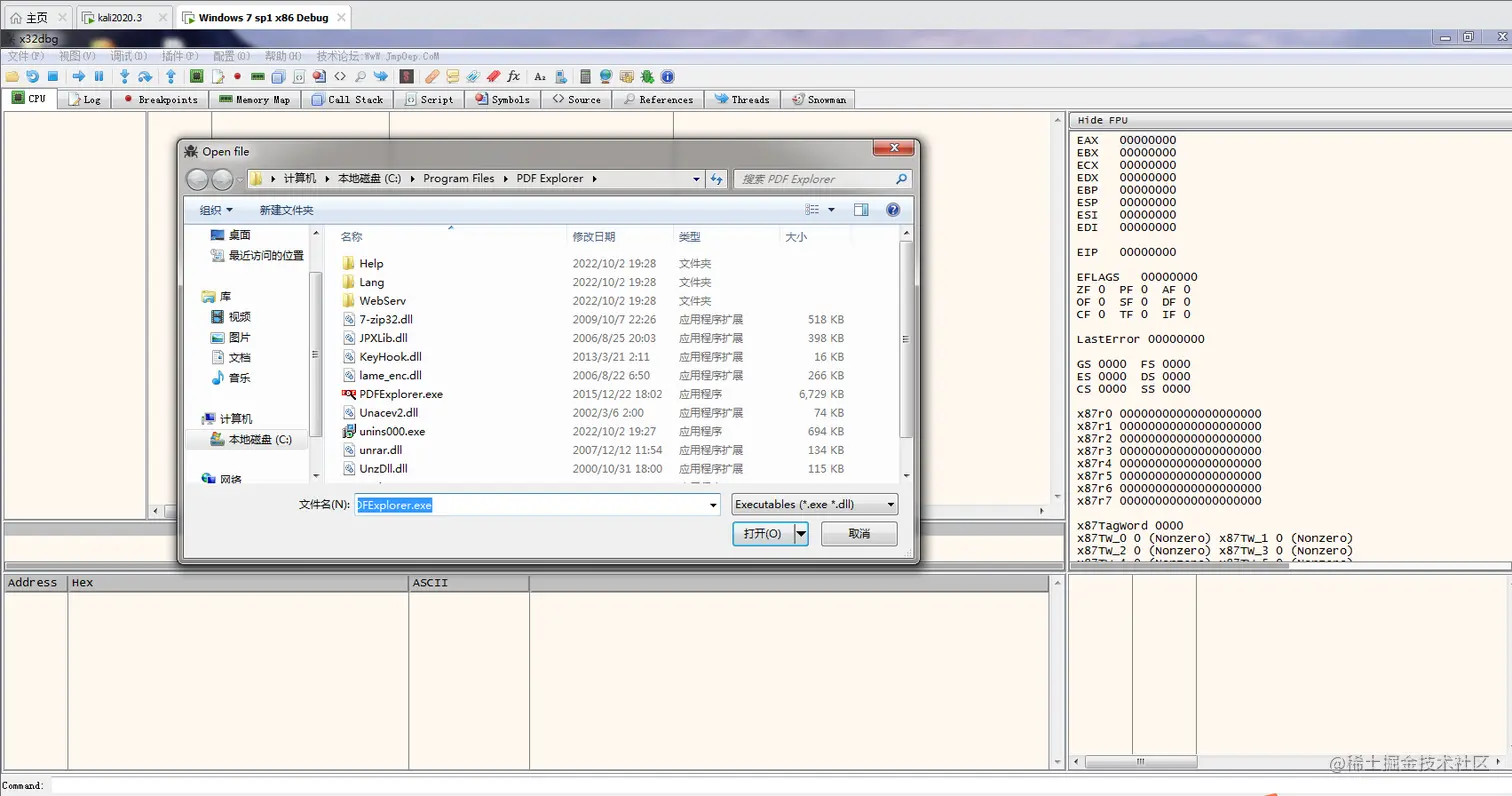Click the green bug toolbar icon
Screen dimensions: 1512x796
[x=647, y=76]
